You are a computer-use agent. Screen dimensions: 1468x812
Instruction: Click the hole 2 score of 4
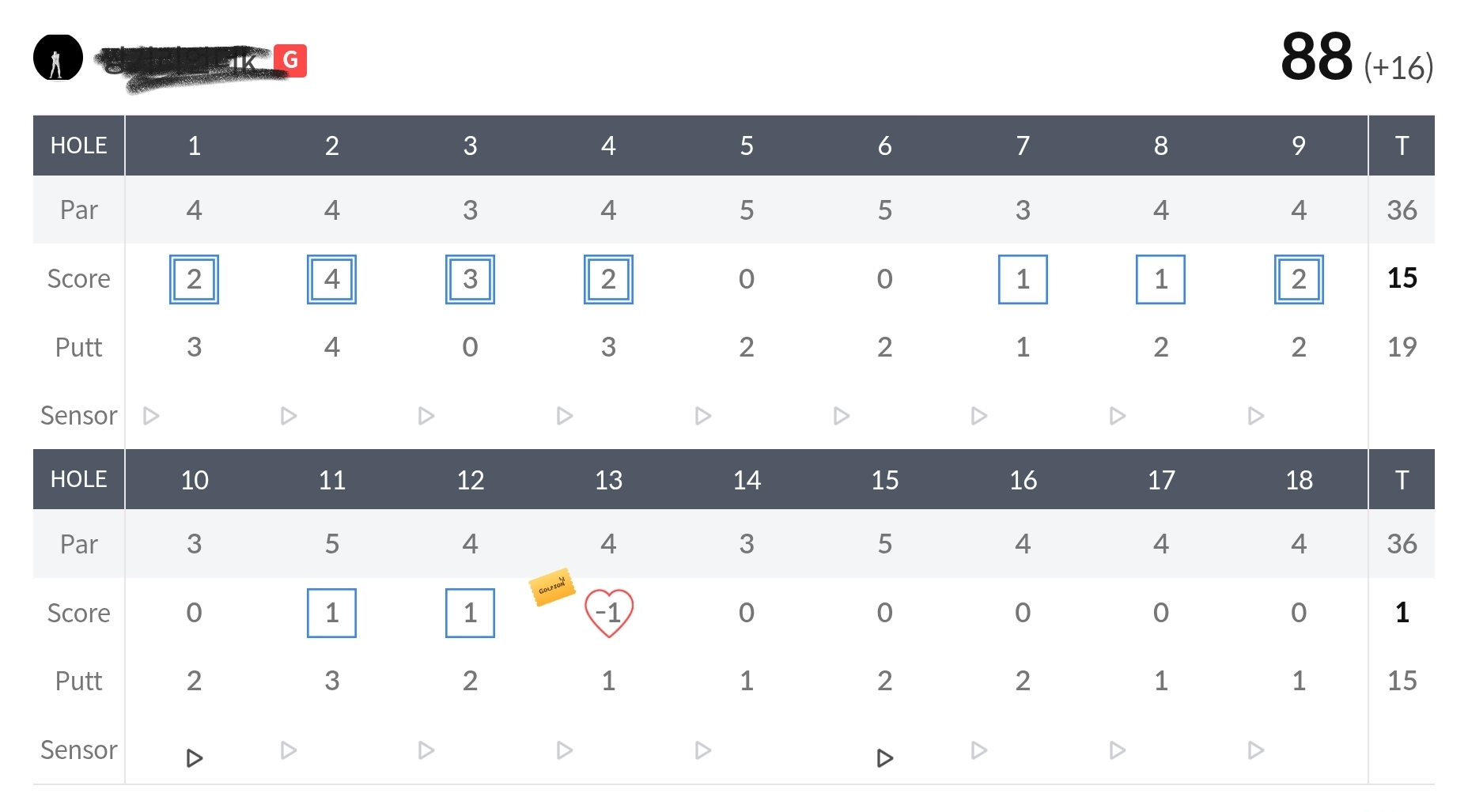tap(332, 279)
